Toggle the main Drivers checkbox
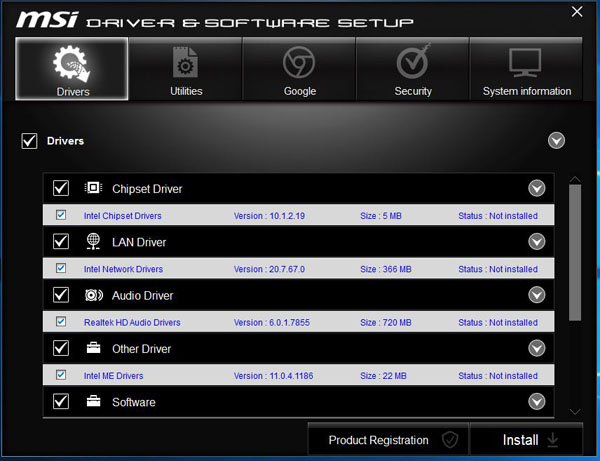The image size is (600, 461). [x=29, y=141]
